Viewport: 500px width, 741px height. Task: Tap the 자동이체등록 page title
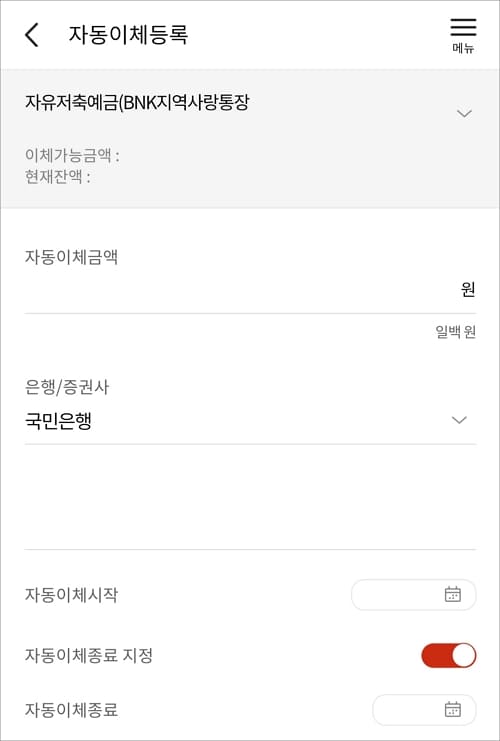coord(129,34)
